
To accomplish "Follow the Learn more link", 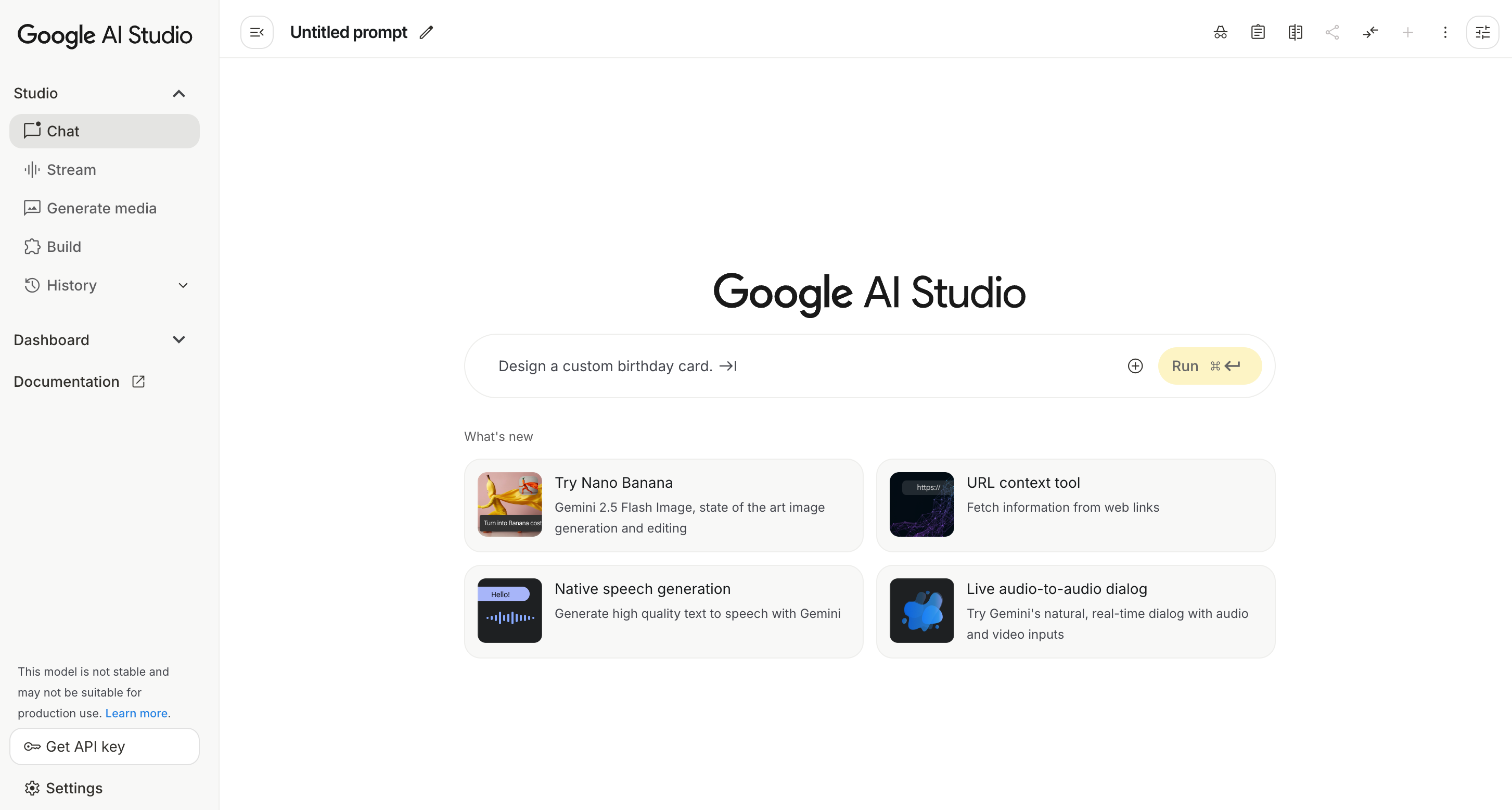I will coord(136,713).
